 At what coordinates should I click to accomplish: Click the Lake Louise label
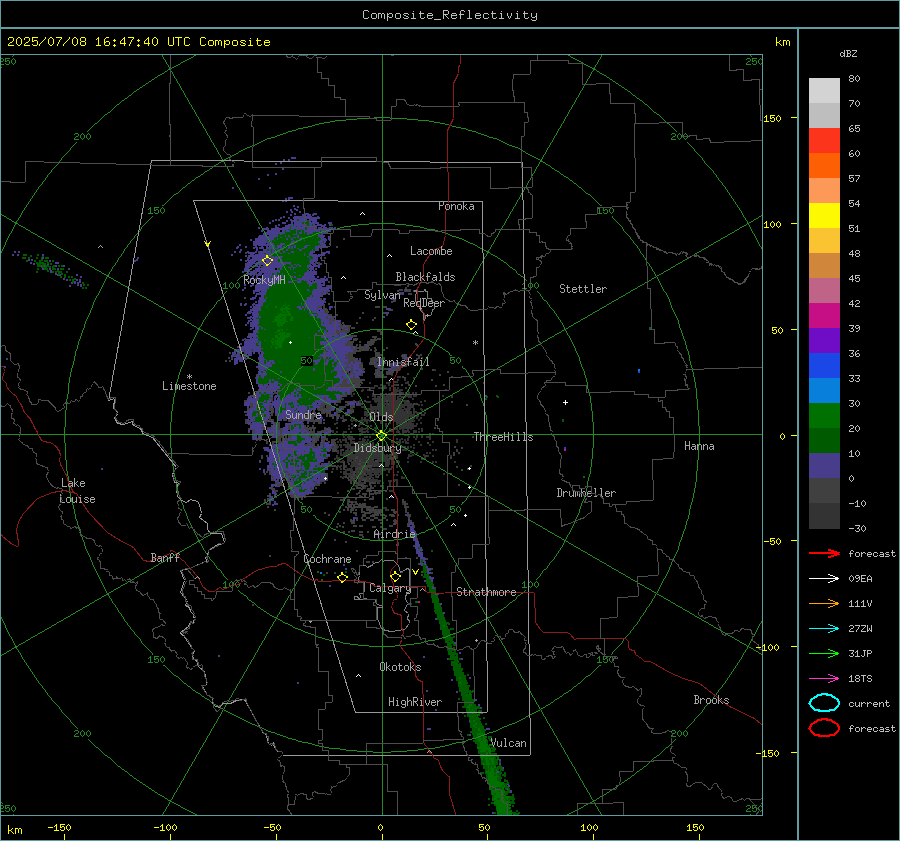coord(77,491)
